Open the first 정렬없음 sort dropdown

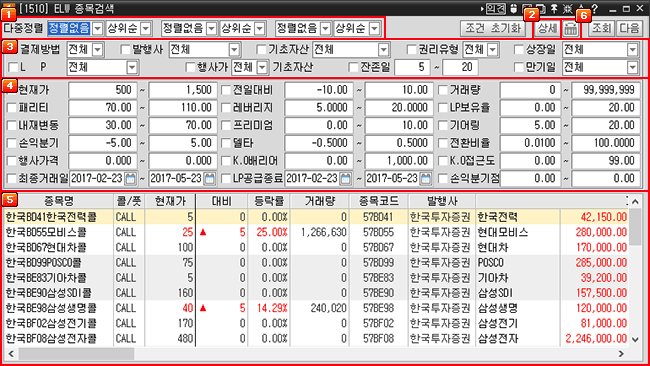click(97, 28)
